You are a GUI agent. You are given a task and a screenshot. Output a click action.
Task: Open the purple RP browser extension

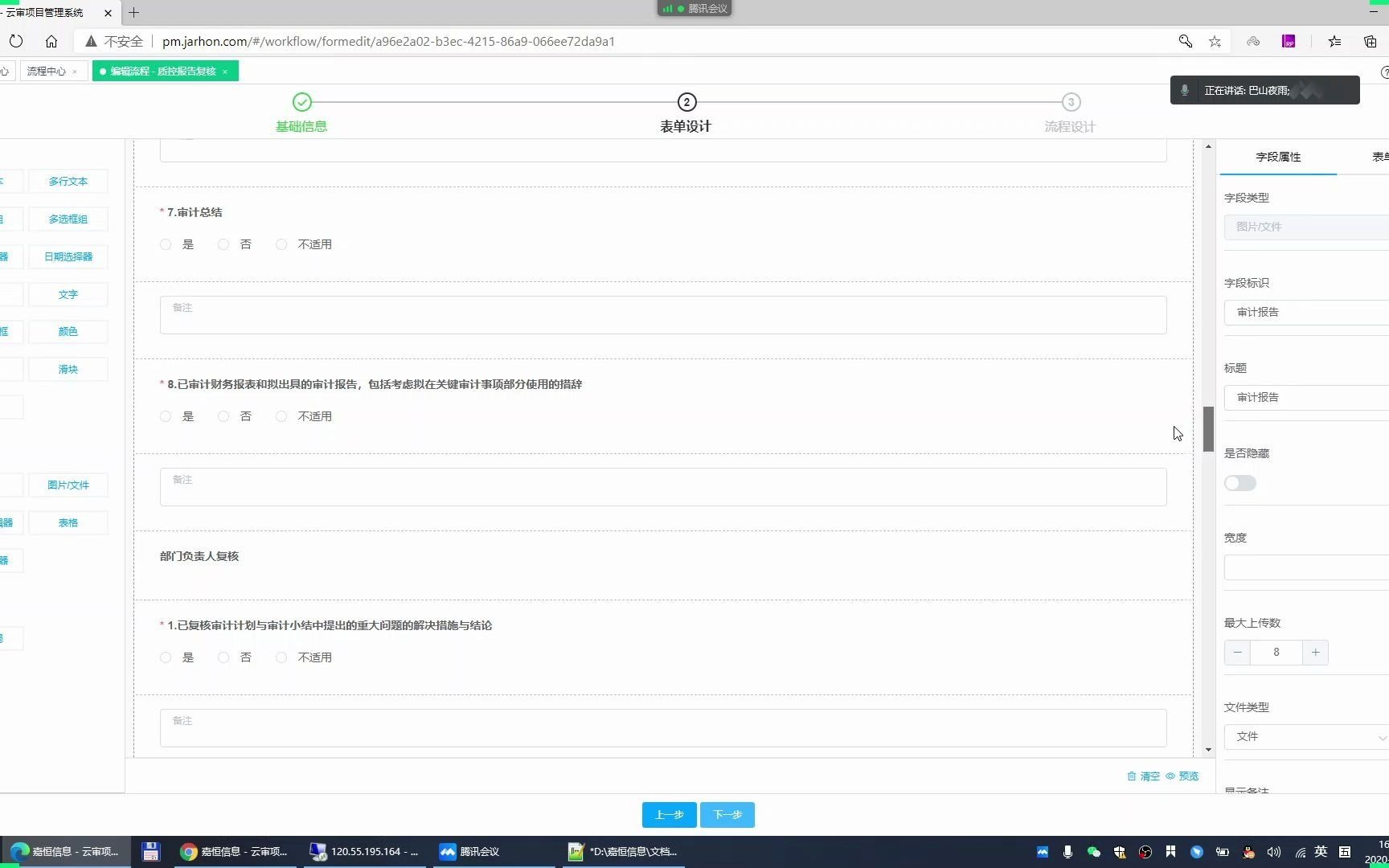tap(1289, 41)
